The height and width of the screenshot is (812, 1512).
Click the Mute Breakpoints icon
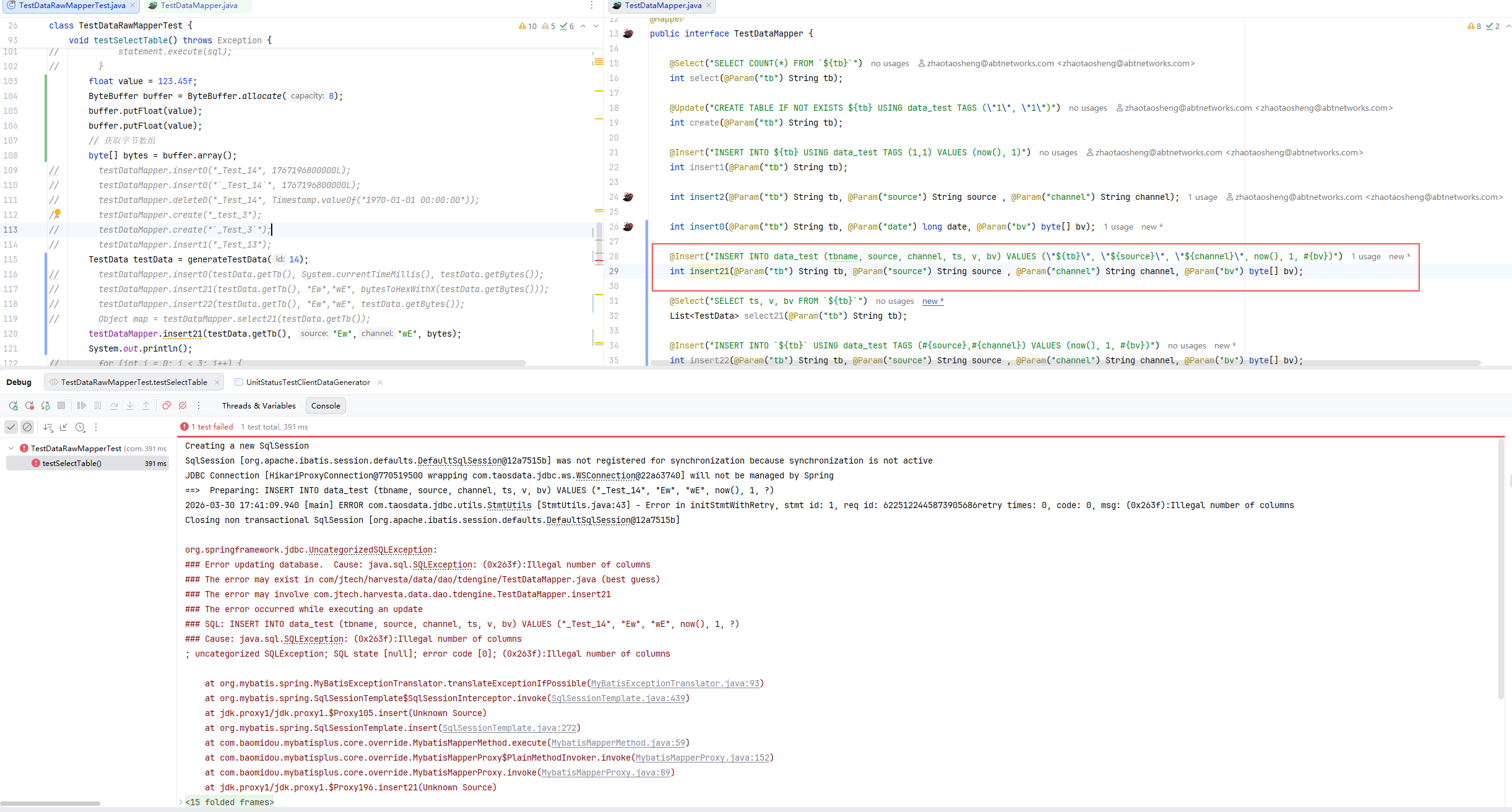pyautogui.click(x=183, y=406)
